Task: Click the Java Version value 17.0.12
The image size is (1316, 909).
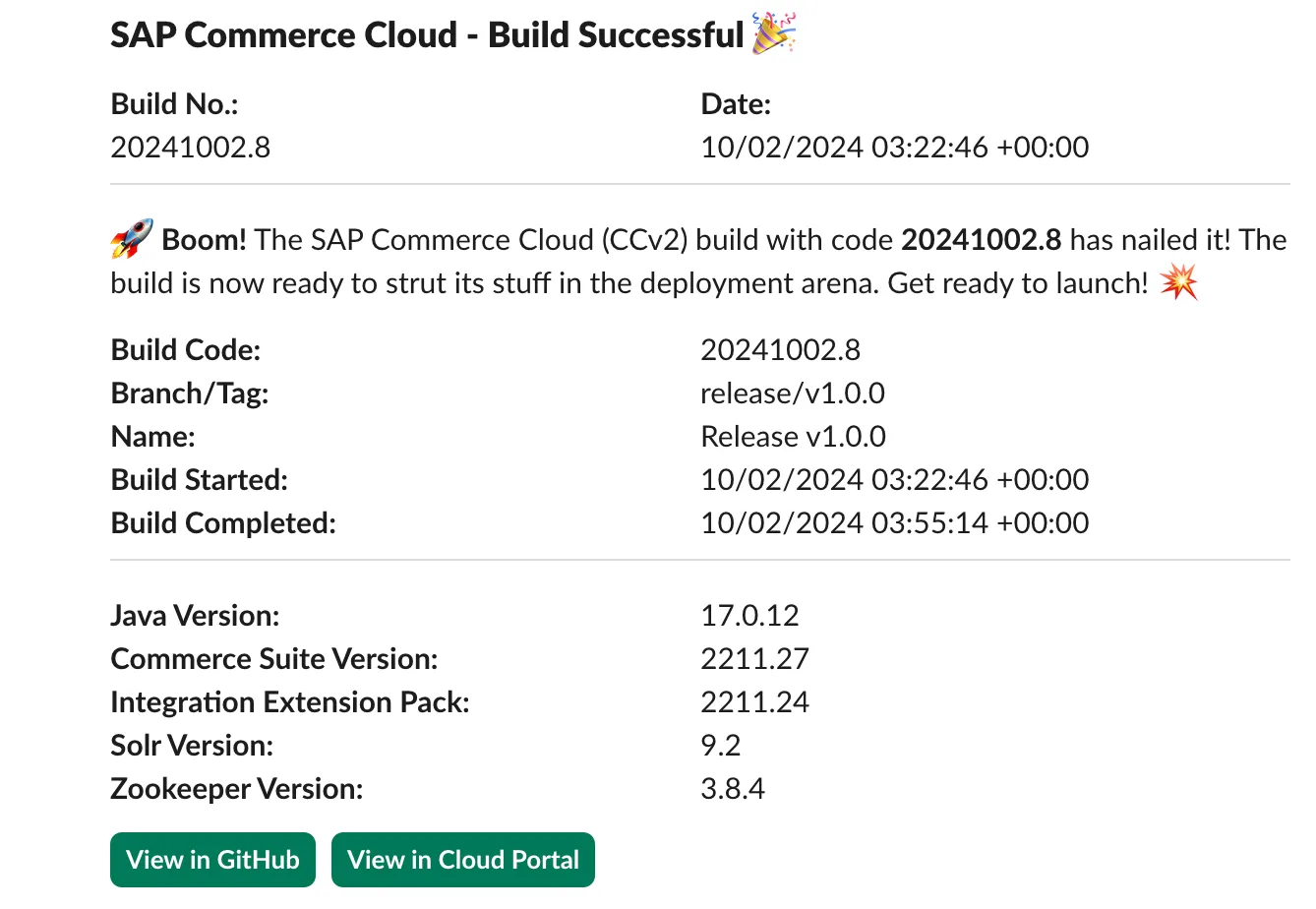Action: coord(749,616)
